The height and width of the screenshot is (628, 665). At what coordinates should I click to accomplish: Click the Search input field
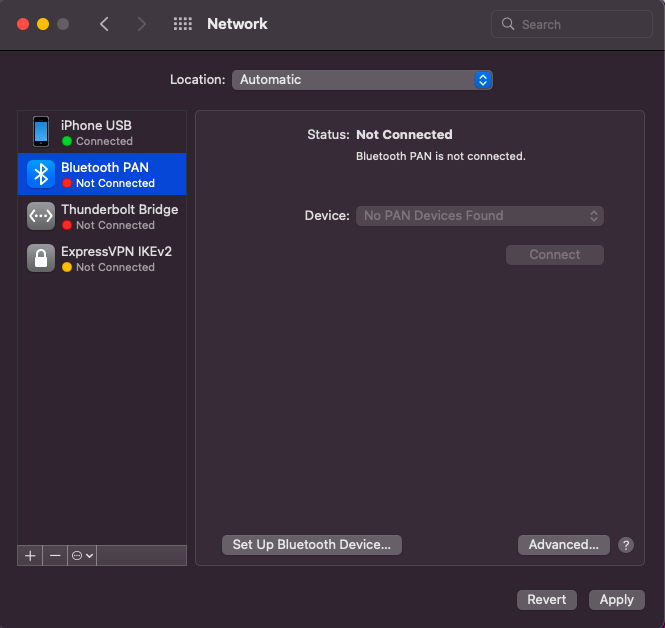point(572,24)
